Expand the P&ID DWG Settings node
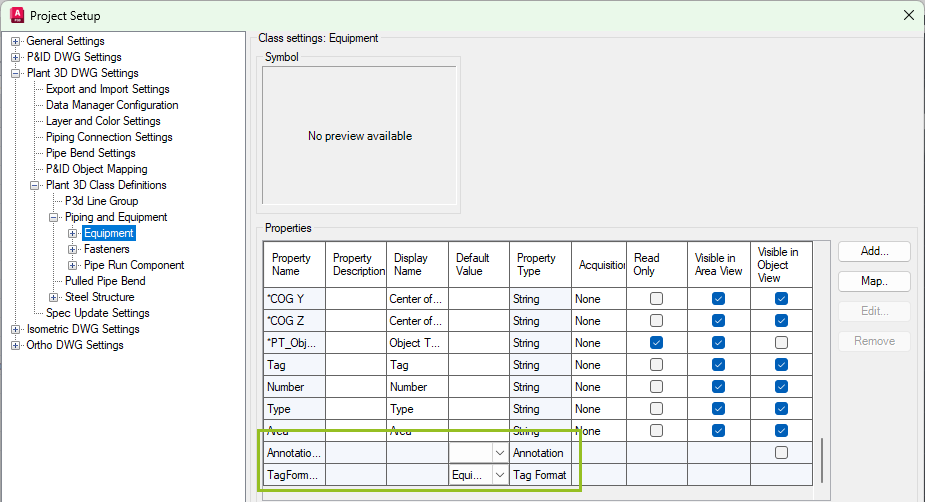Viewport: 925px width, 502px height. click(x=15, y=57)
